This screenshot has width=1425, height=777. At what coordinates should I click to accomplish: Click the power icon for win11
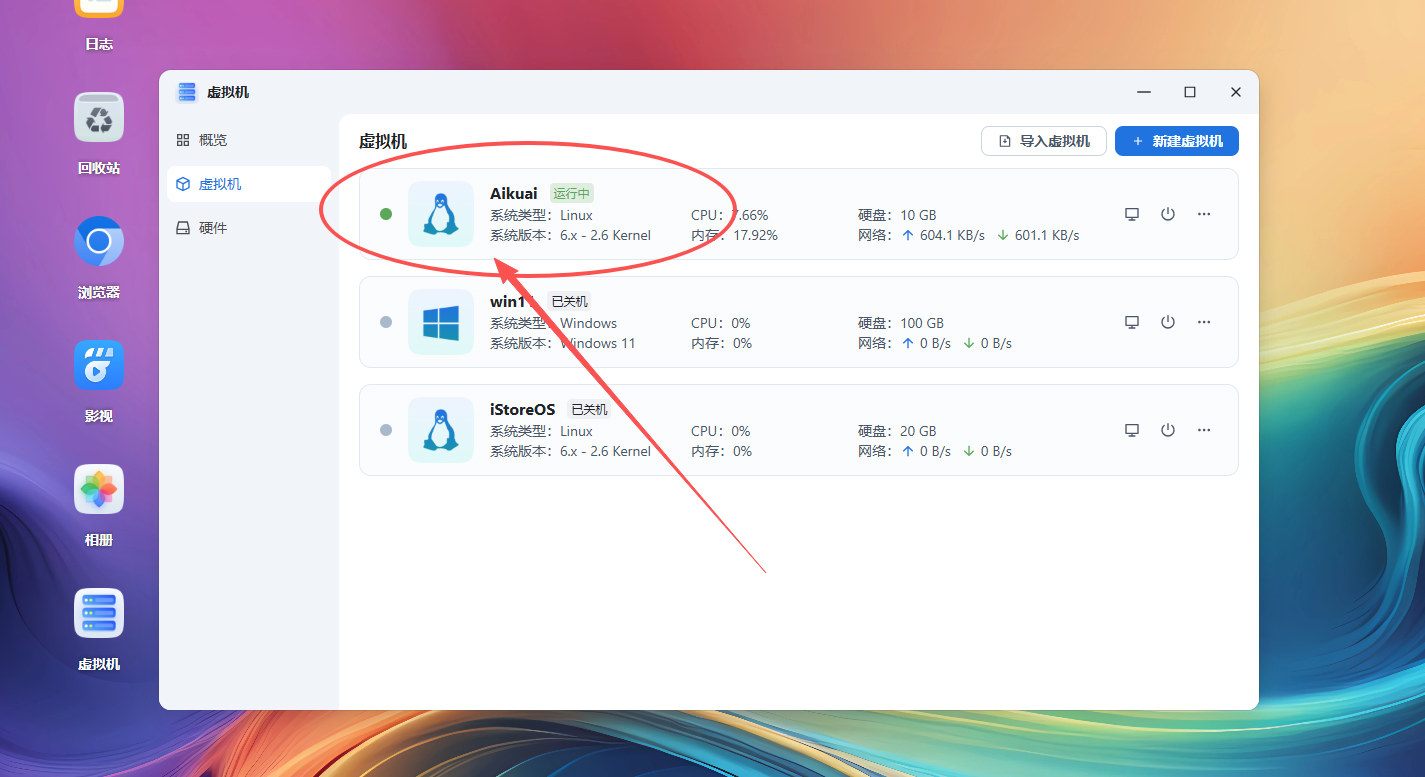[x=1168, y=322]
